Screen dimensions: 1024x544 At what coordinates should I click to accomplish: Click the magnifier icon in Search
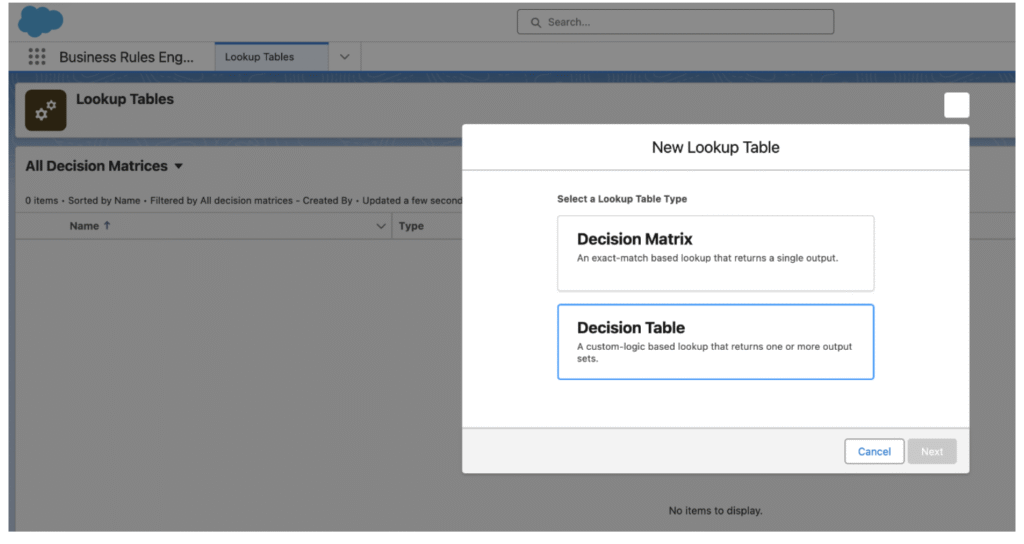[536, 22]
